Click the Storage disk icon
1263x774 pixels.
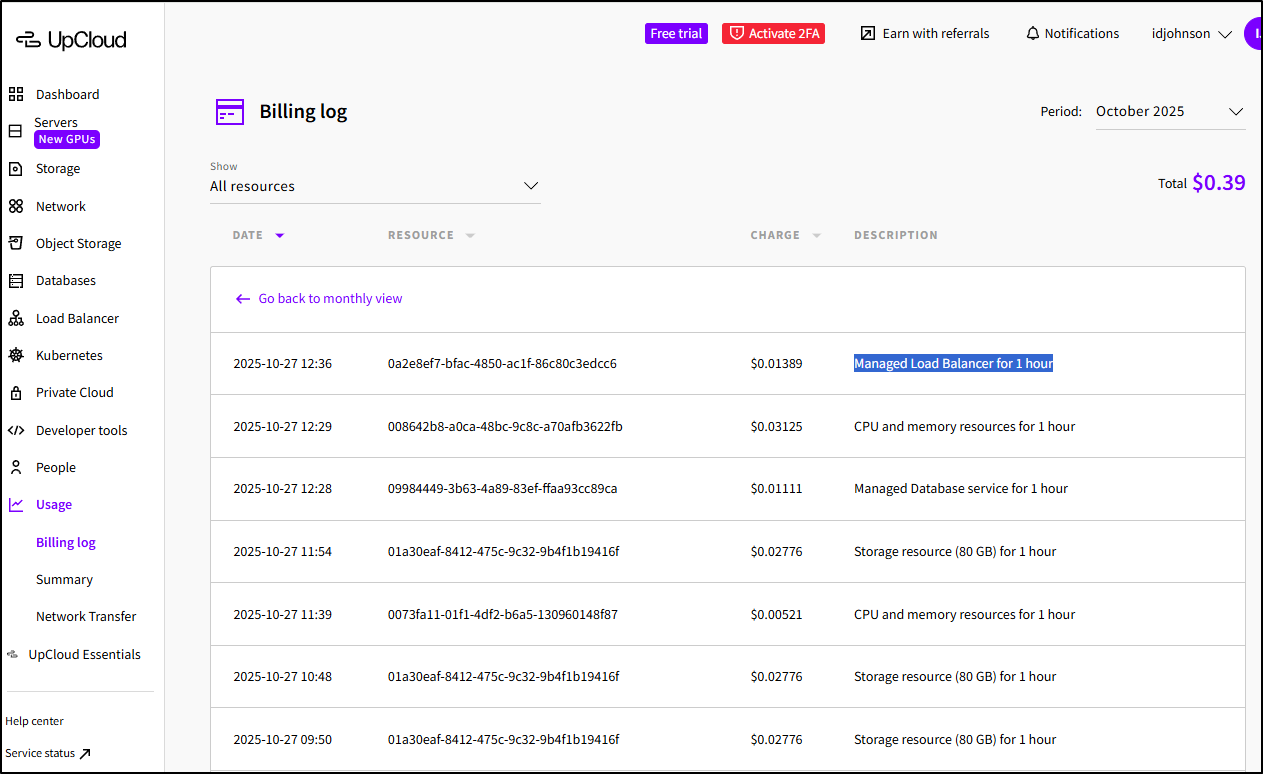coord(16,168)
